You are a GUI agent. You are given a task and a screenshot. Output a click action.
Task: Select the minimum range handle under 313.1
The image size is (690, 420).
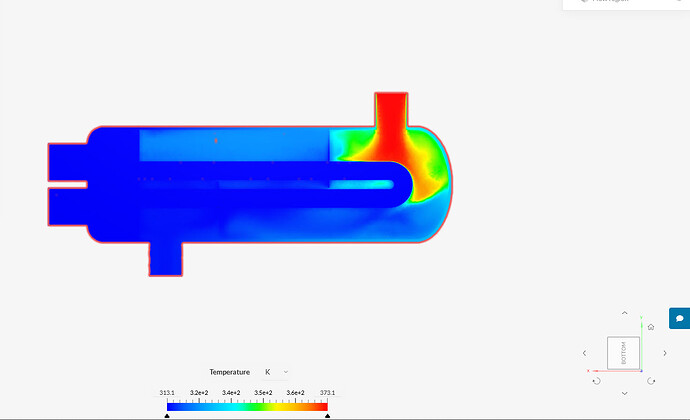[x=167, y=416]
